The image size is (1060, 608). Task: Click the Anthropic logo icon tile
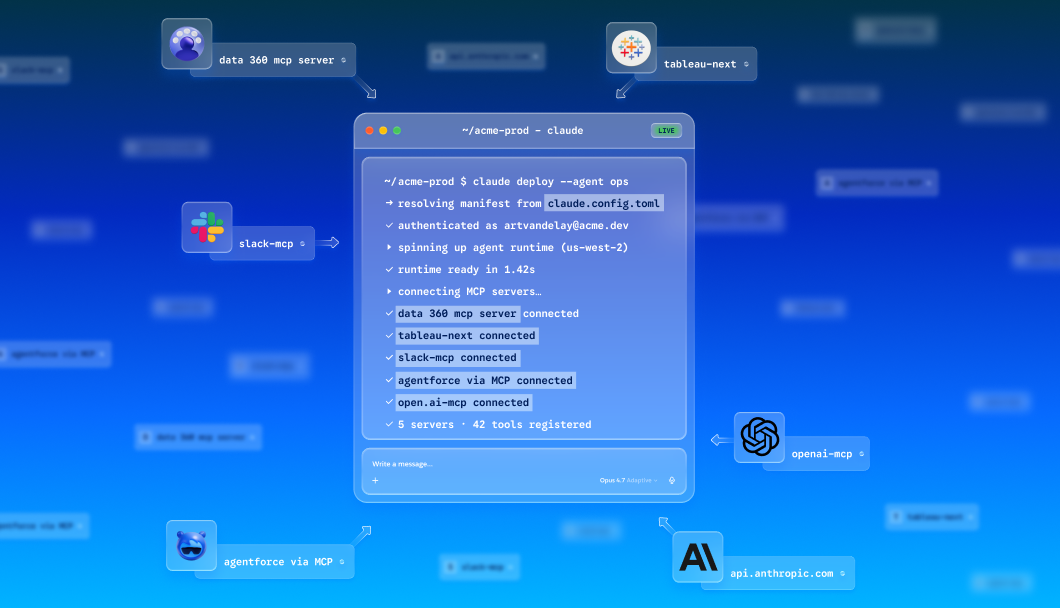698,557
